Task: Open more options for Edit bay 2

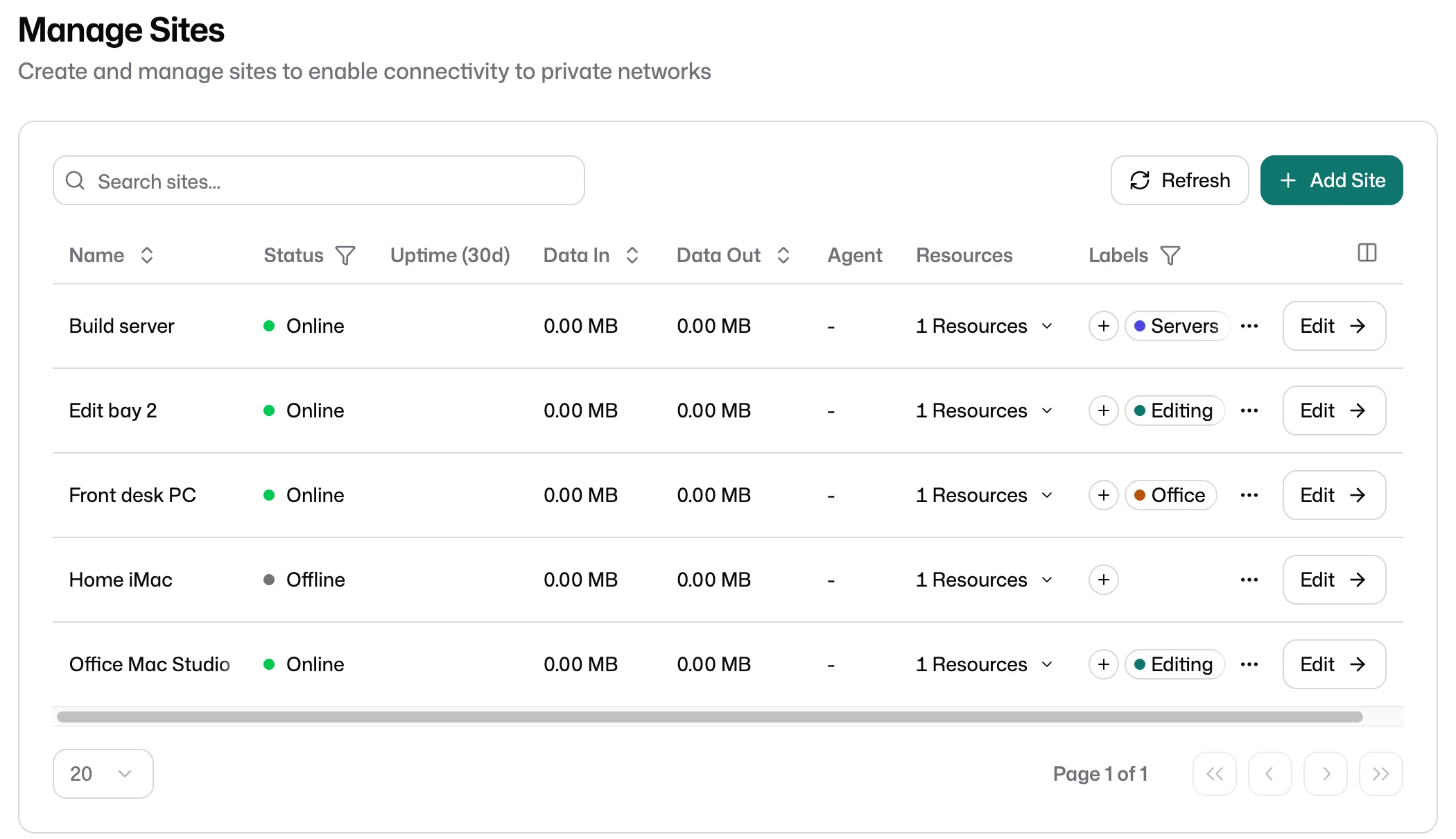Action: (x=1249, y=410)
